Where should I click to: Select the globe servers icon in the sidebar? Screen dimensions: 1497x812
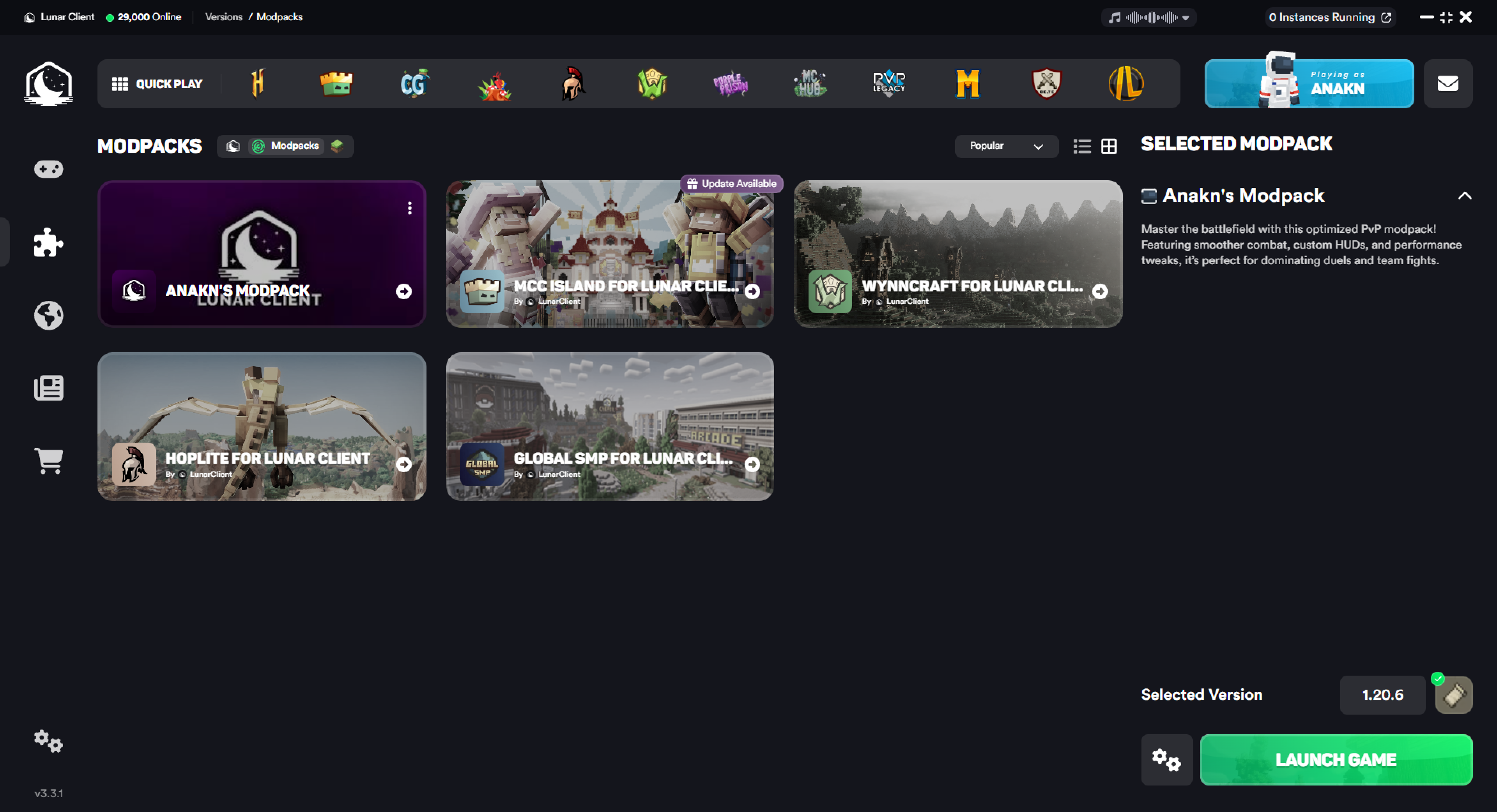(x=49, y=315)
